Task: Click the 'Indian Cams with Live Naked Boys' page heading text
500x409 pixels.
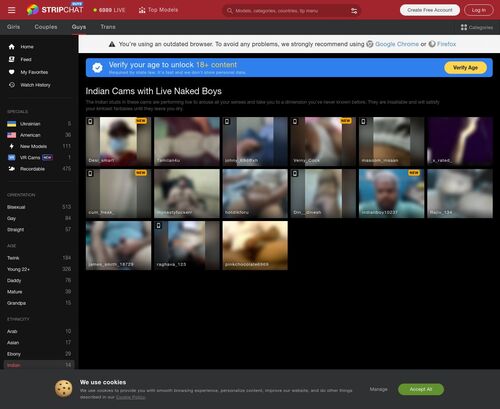Action: [154, 91]
